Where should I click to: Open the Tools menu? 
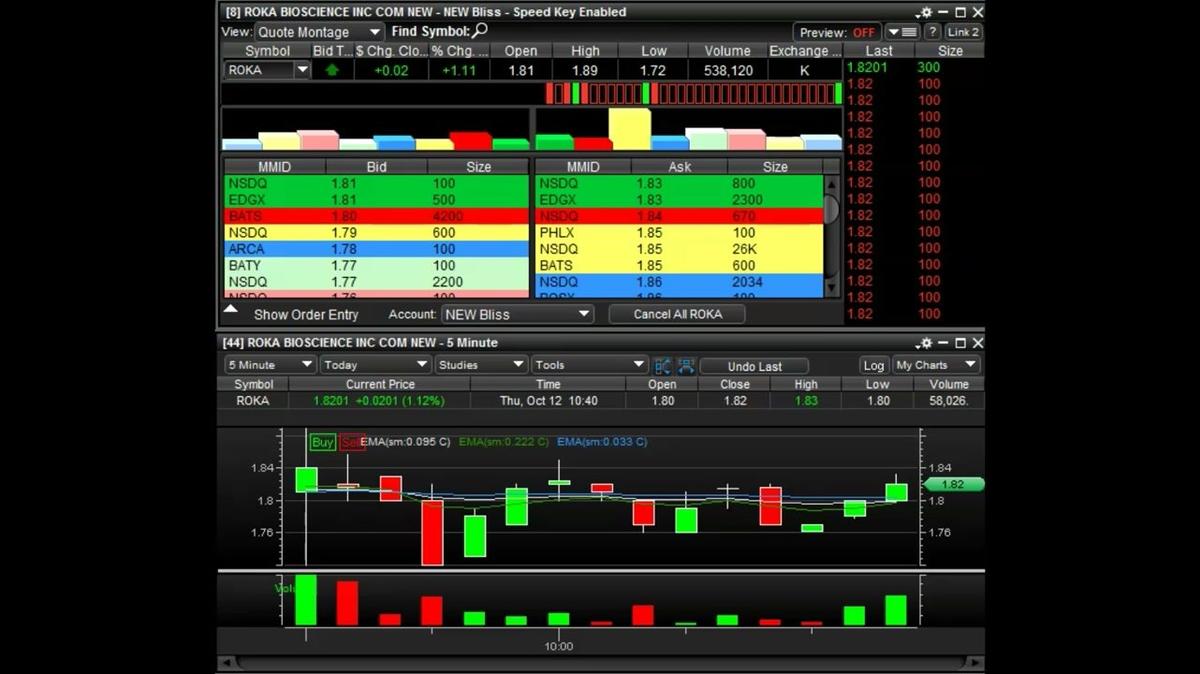[x=589, y=365]
